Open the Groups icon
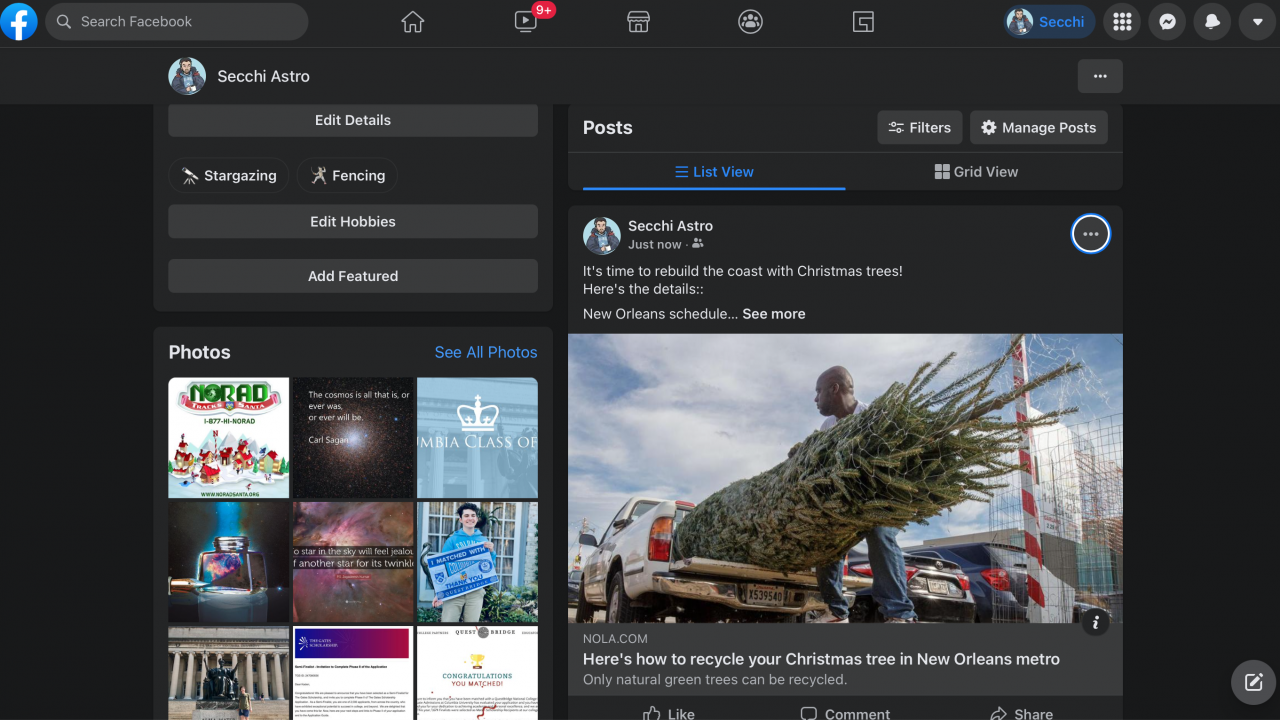Screen dimensions: 1280x720 point(751,22)
